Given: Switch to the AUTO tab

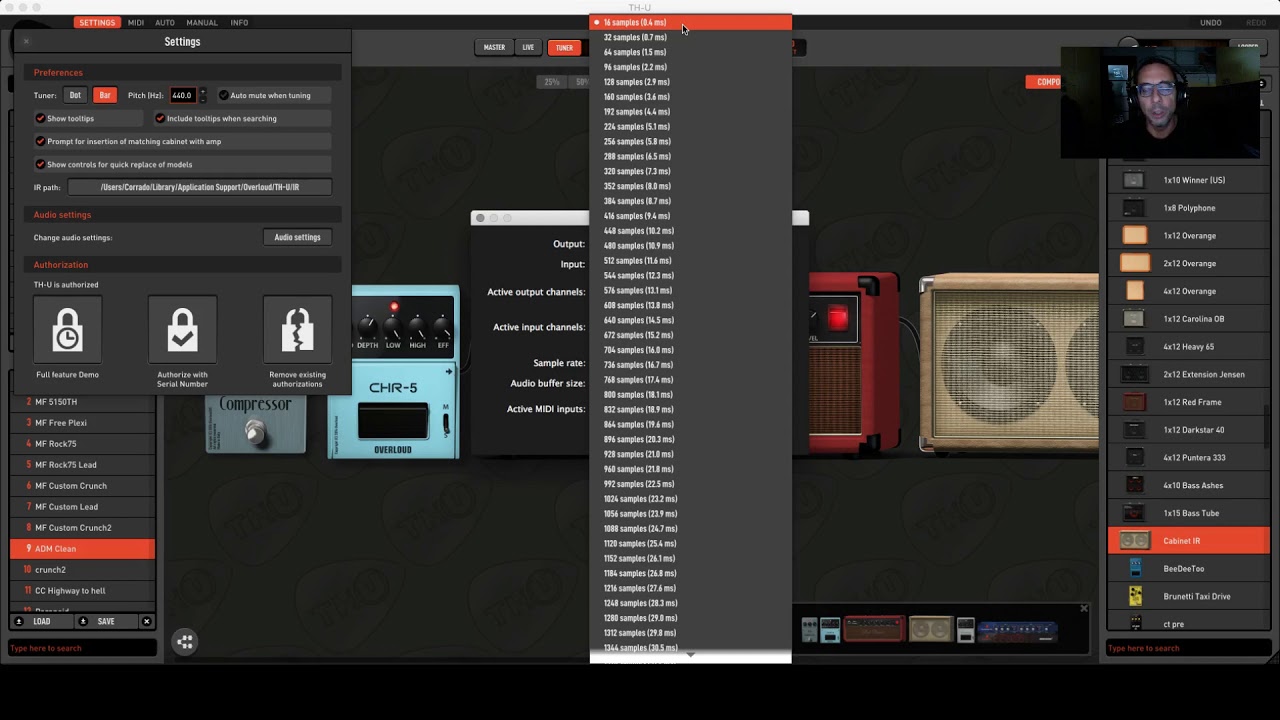Looking at the screenshot, I should (165, 22).
